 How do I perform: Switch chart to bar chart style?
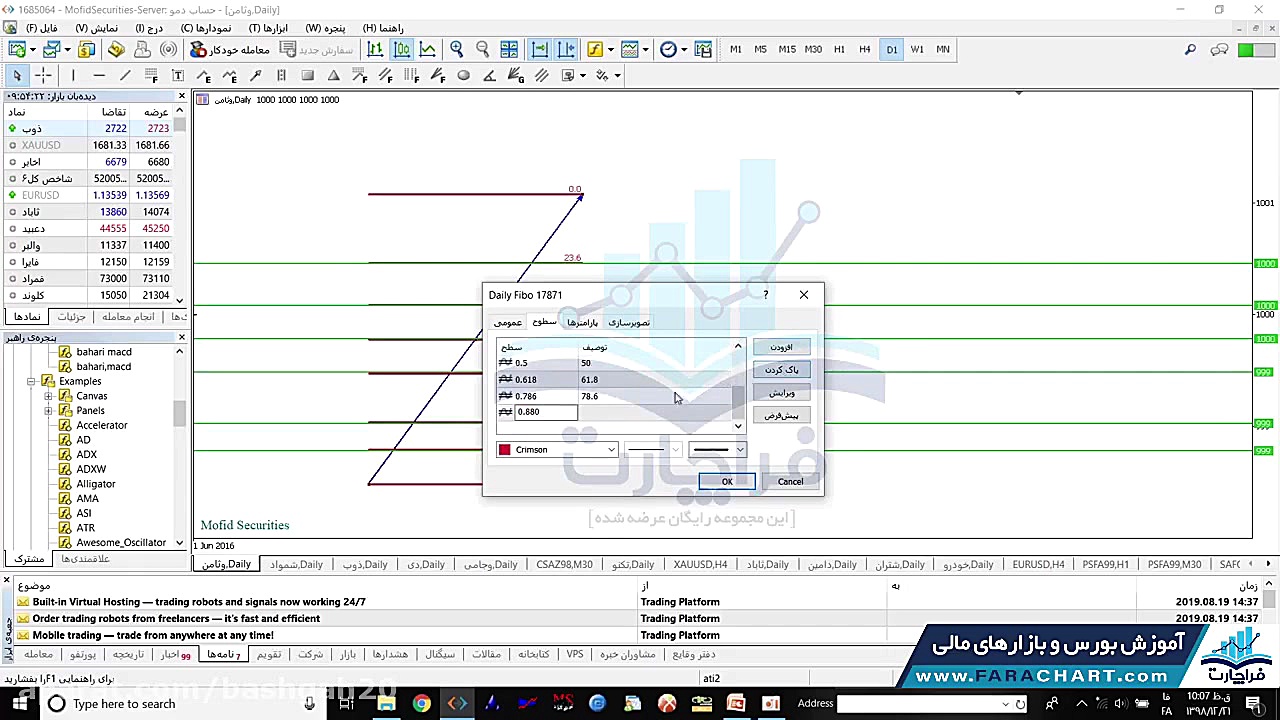(x=375, y=49)
